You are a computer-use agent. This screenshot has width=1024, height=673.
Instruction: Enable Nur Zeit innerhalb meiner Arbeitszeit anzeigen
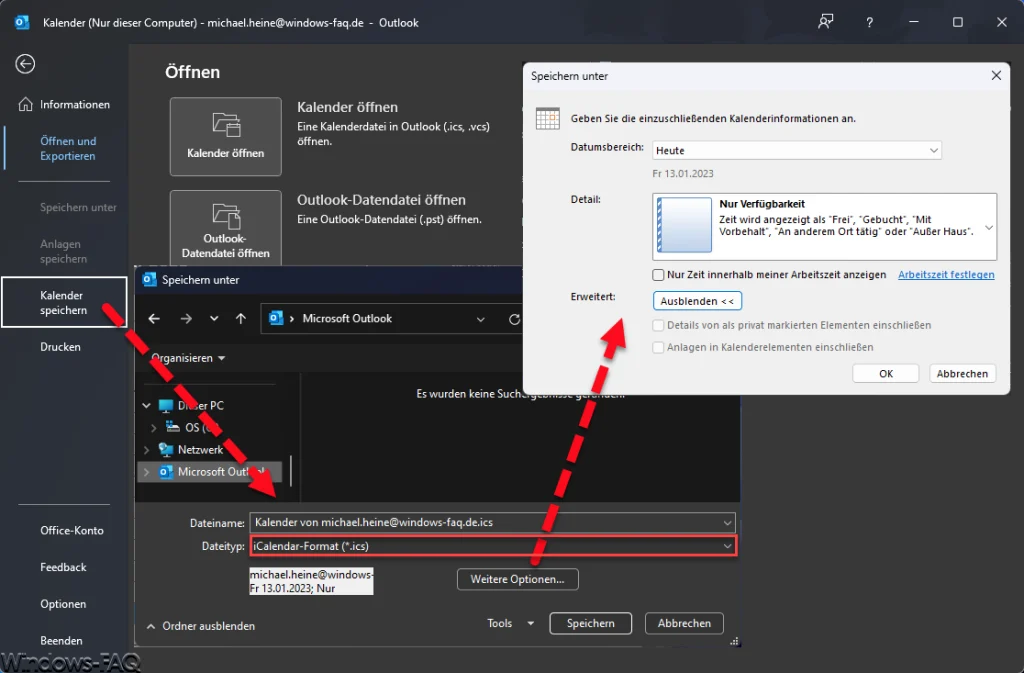(658, 275)
